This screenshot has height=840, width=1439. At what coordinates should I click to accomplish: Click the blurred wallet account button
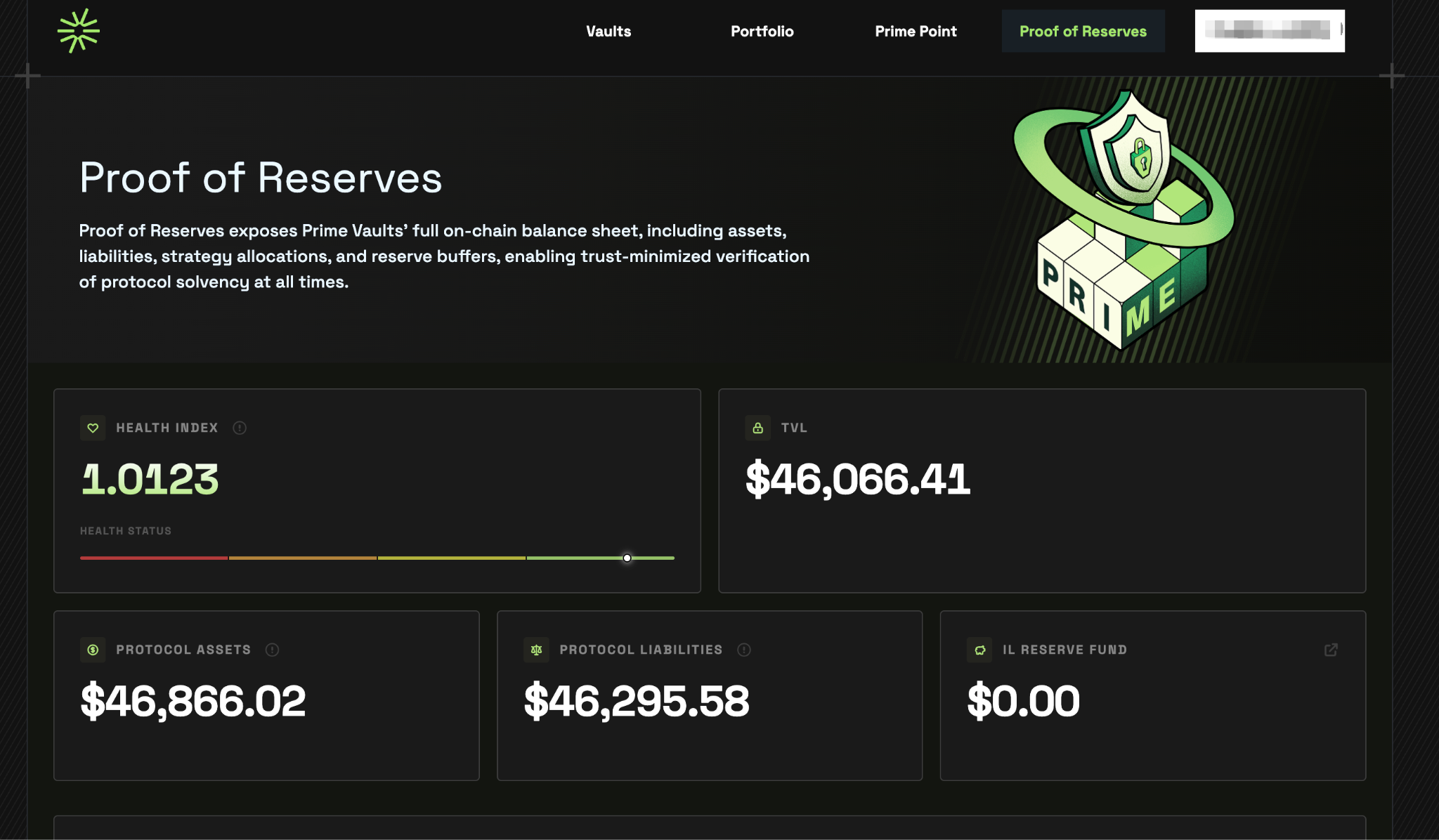coord(1270,31)
